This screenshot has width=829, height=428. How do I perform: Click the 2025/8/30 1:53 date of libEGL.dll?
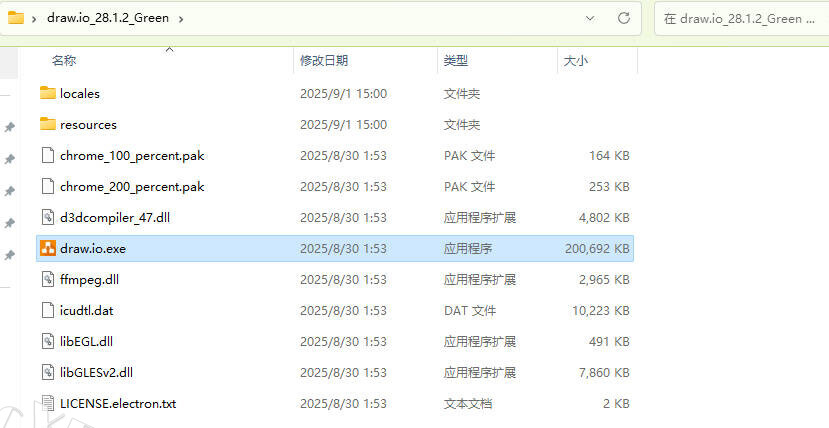click(344, 341)
